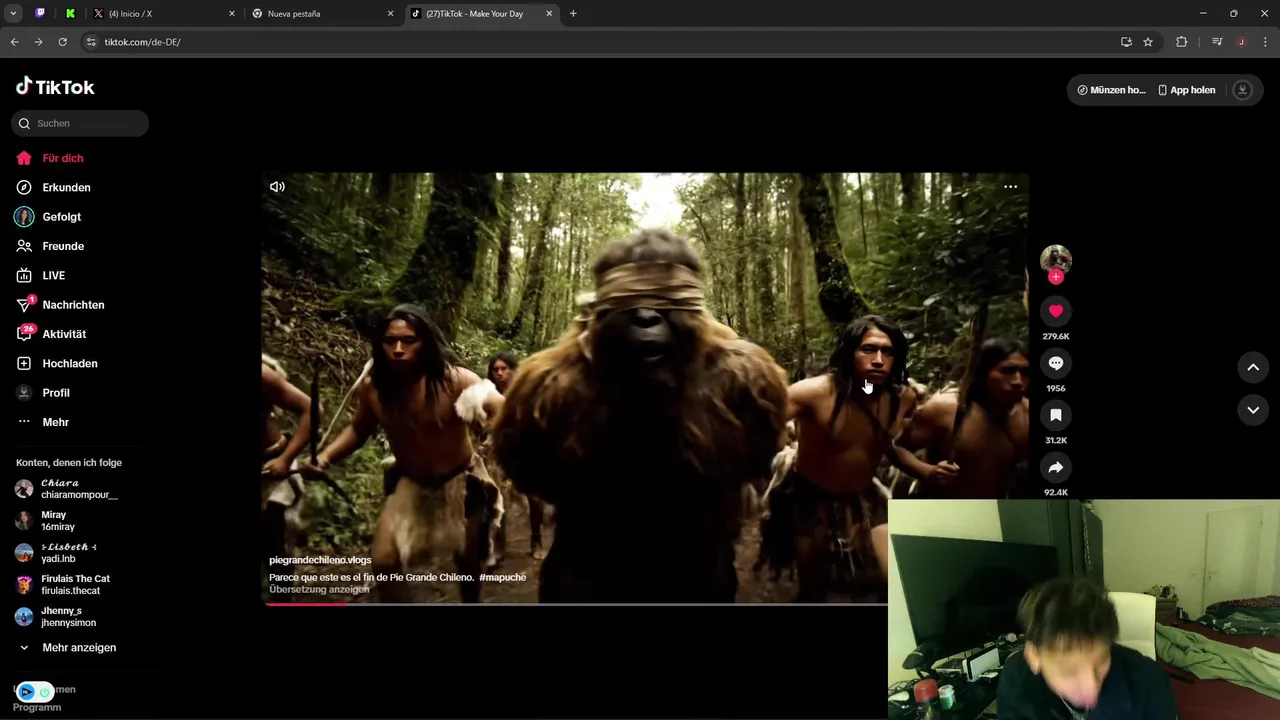
Task: Open the tab search dropdown arrow
Action: (13, 14)
